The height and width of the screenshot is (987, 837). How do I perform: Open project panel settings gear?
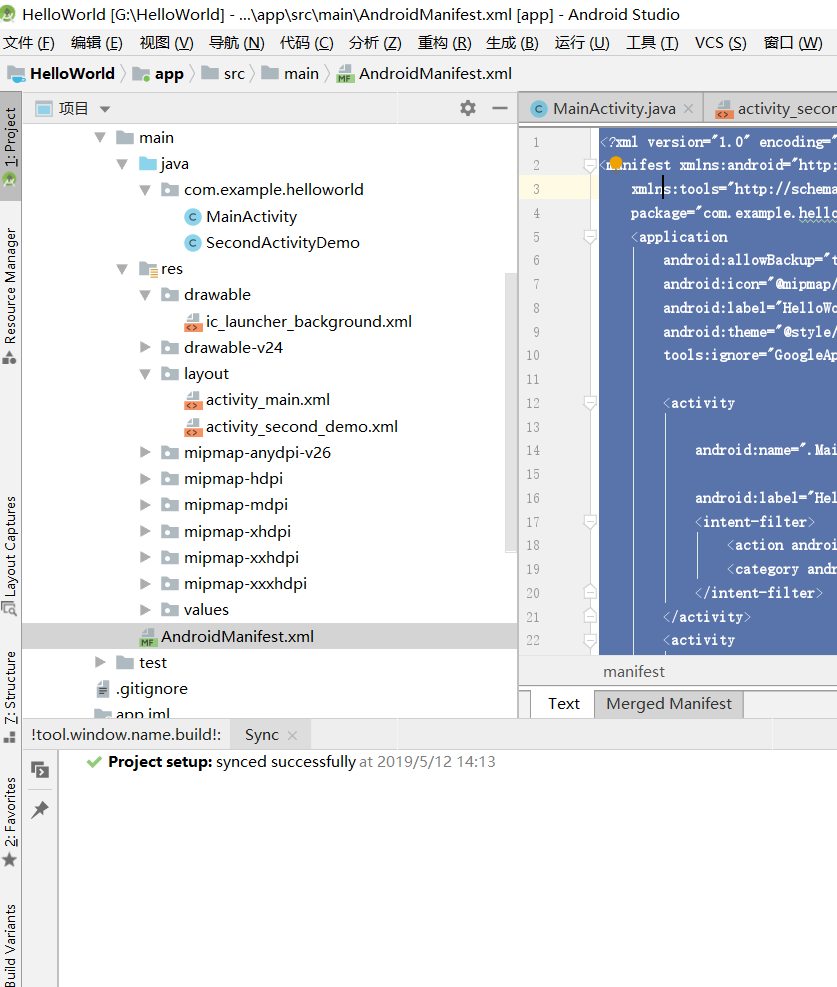click(468, 108)
